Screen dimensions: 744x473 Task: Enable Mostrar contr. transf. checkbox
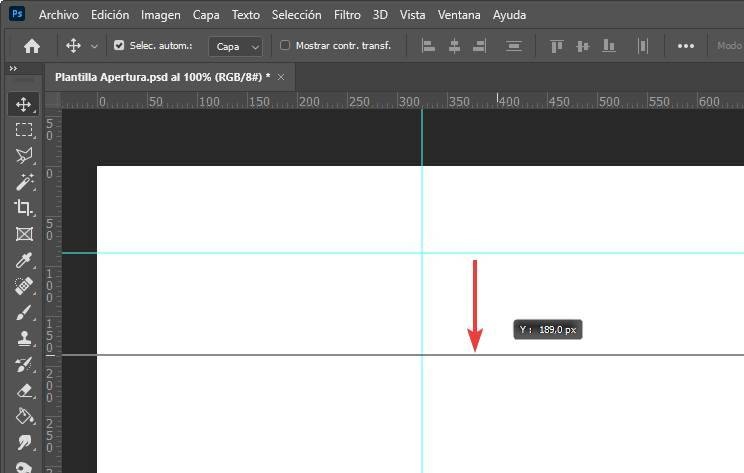click(x=285, y=46)
